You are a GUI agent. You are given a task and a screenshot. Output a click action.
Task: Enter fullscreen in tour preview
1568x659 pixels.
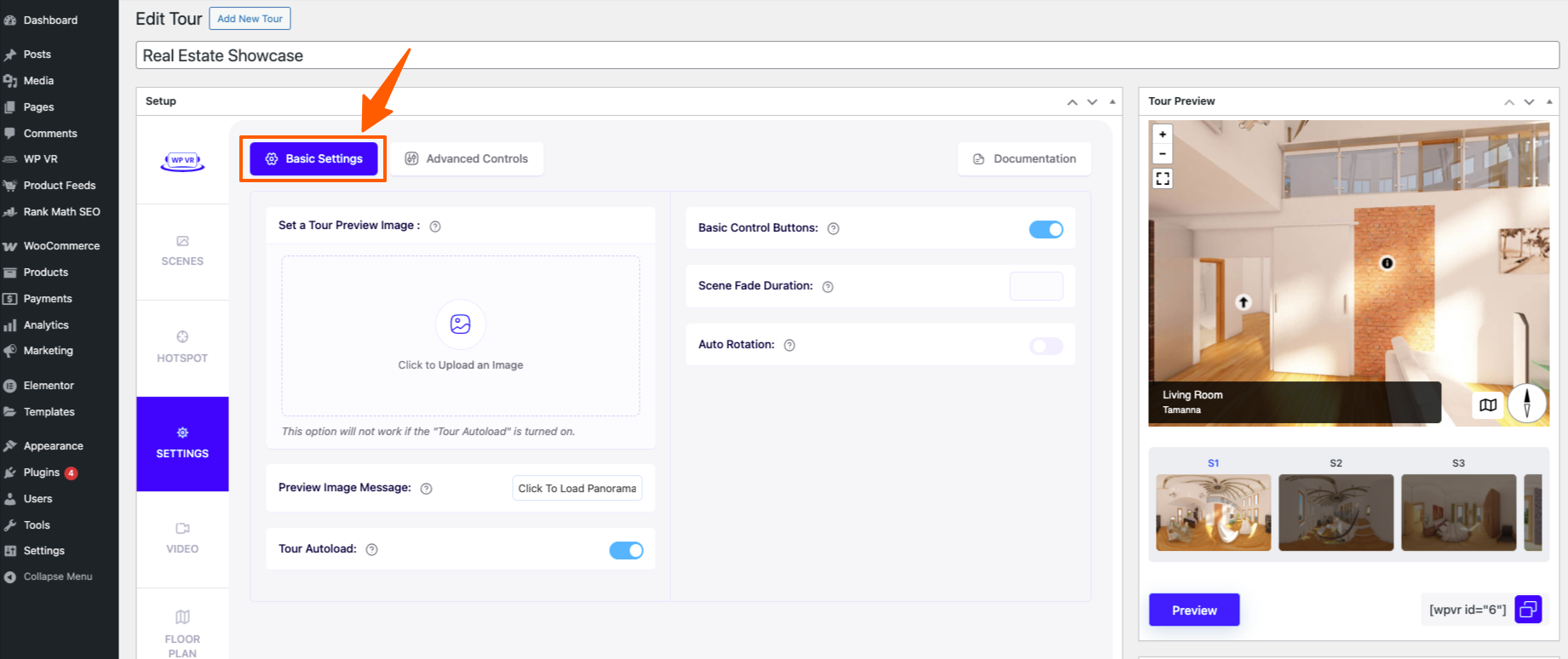tap(1163, 179)
